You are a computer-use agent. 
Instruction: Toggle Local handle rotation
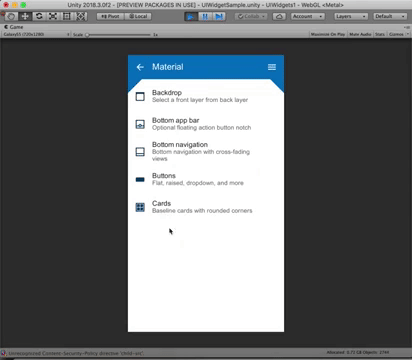tap(138, 16)
